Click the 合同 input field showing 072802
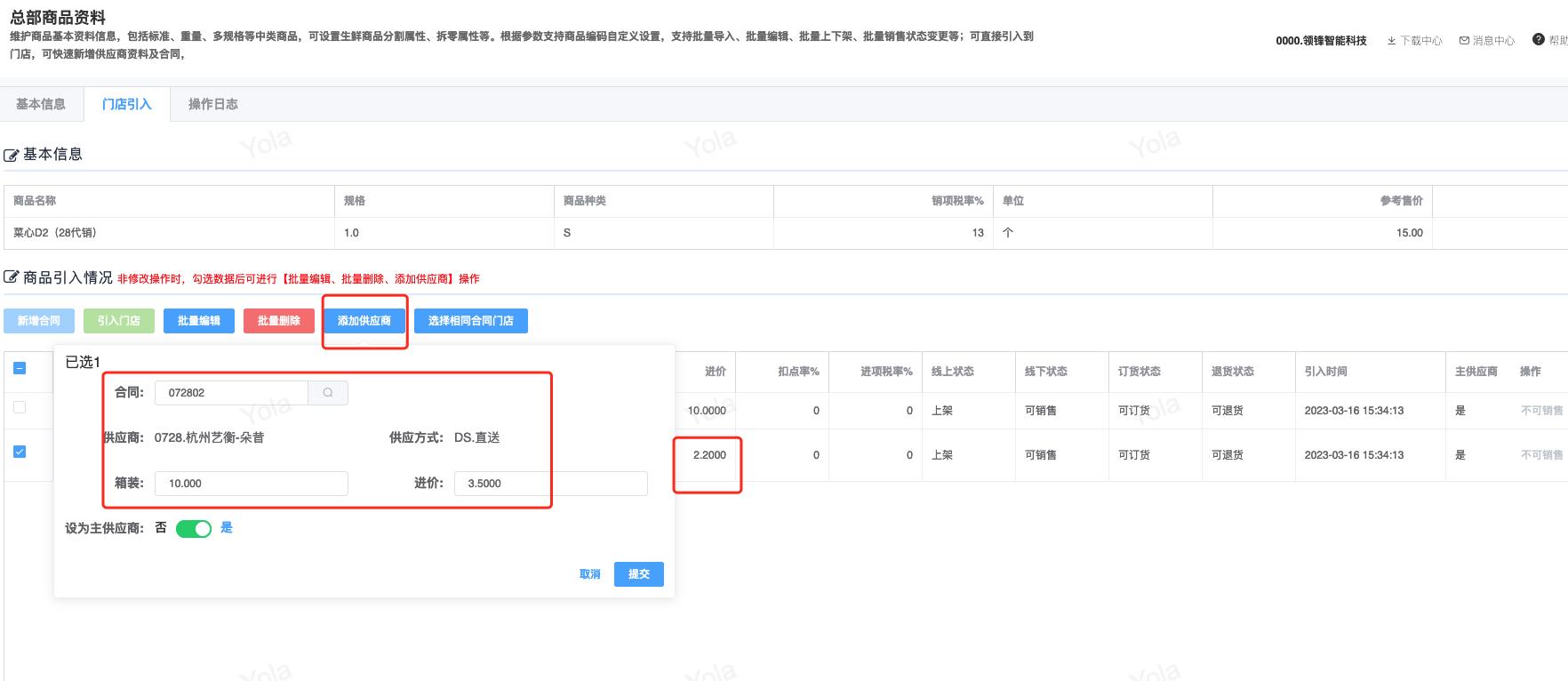 (231, 393)
